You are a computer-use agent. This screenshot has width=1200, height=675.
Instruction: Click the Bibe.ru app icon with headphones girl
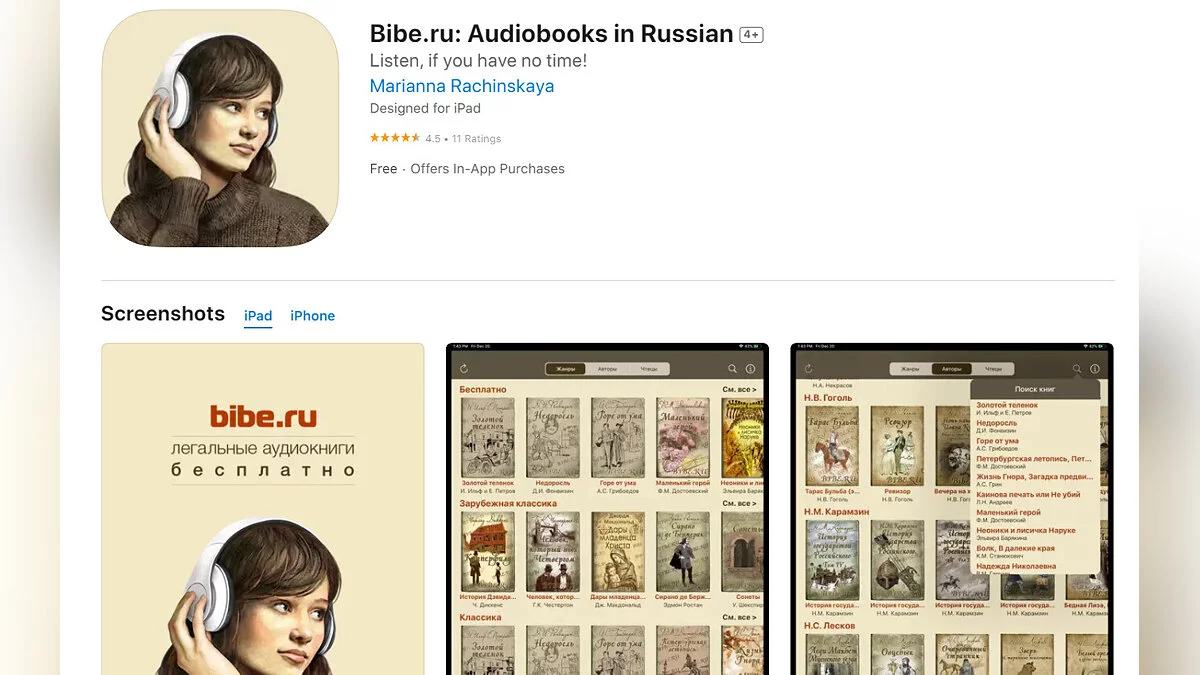click(x=220, y=129)
